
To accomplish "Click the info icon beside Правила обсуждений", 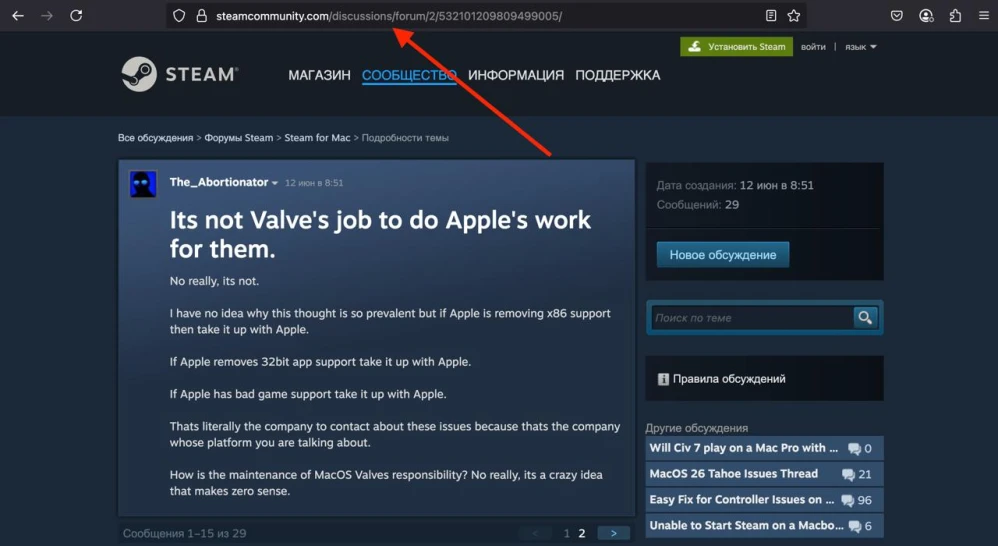I will (x=663, y=379).
